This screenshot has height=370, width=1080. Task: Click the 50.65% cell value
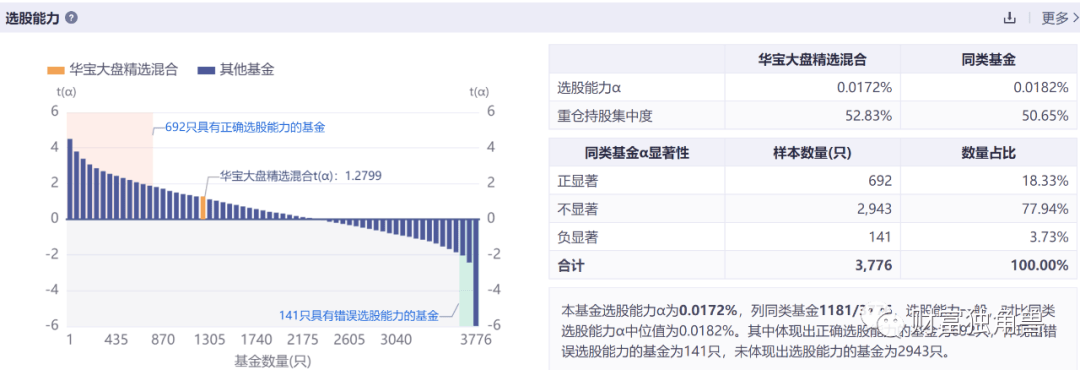1046,115
